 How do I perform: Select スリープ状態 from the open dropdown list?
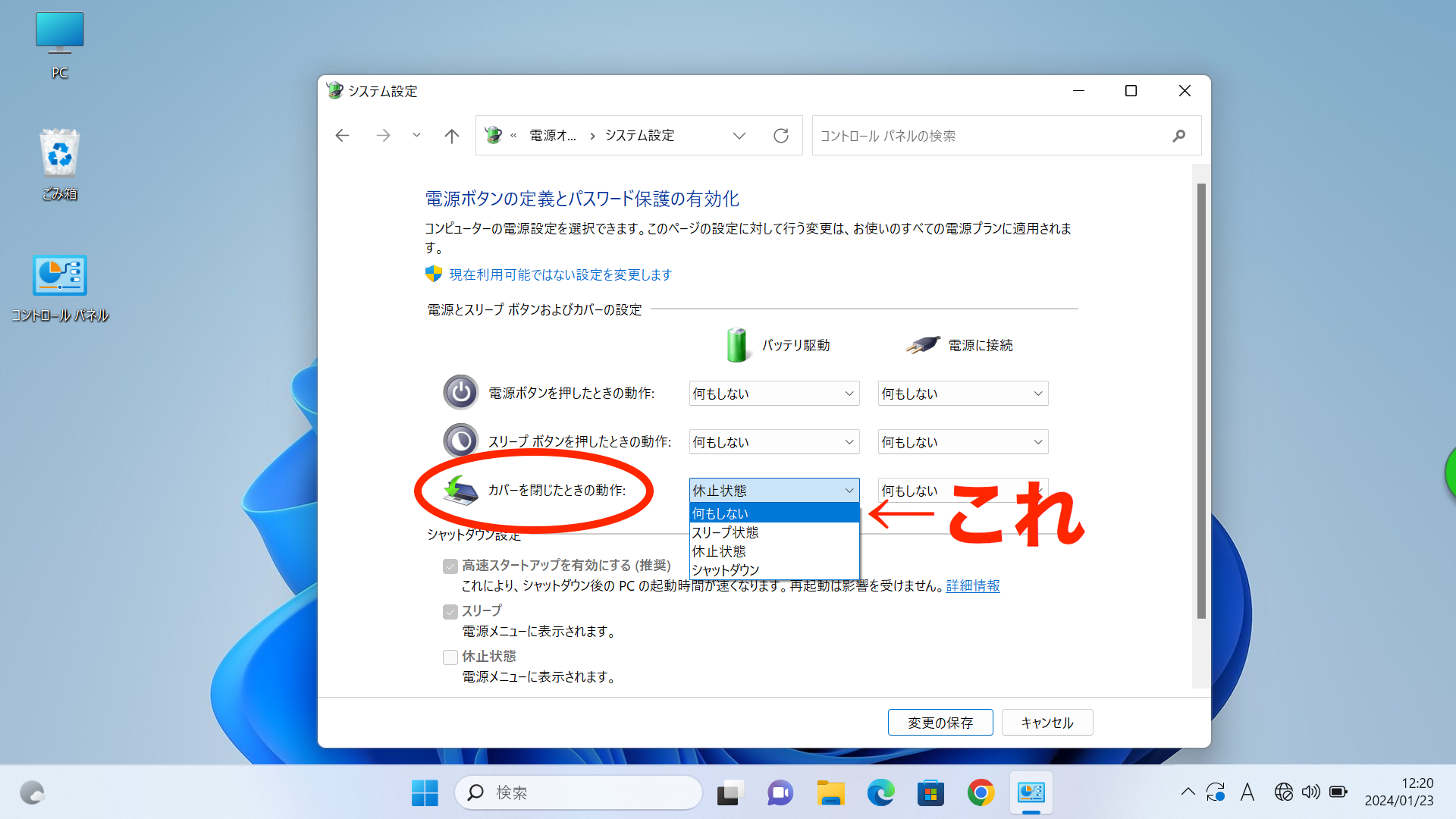724,532
